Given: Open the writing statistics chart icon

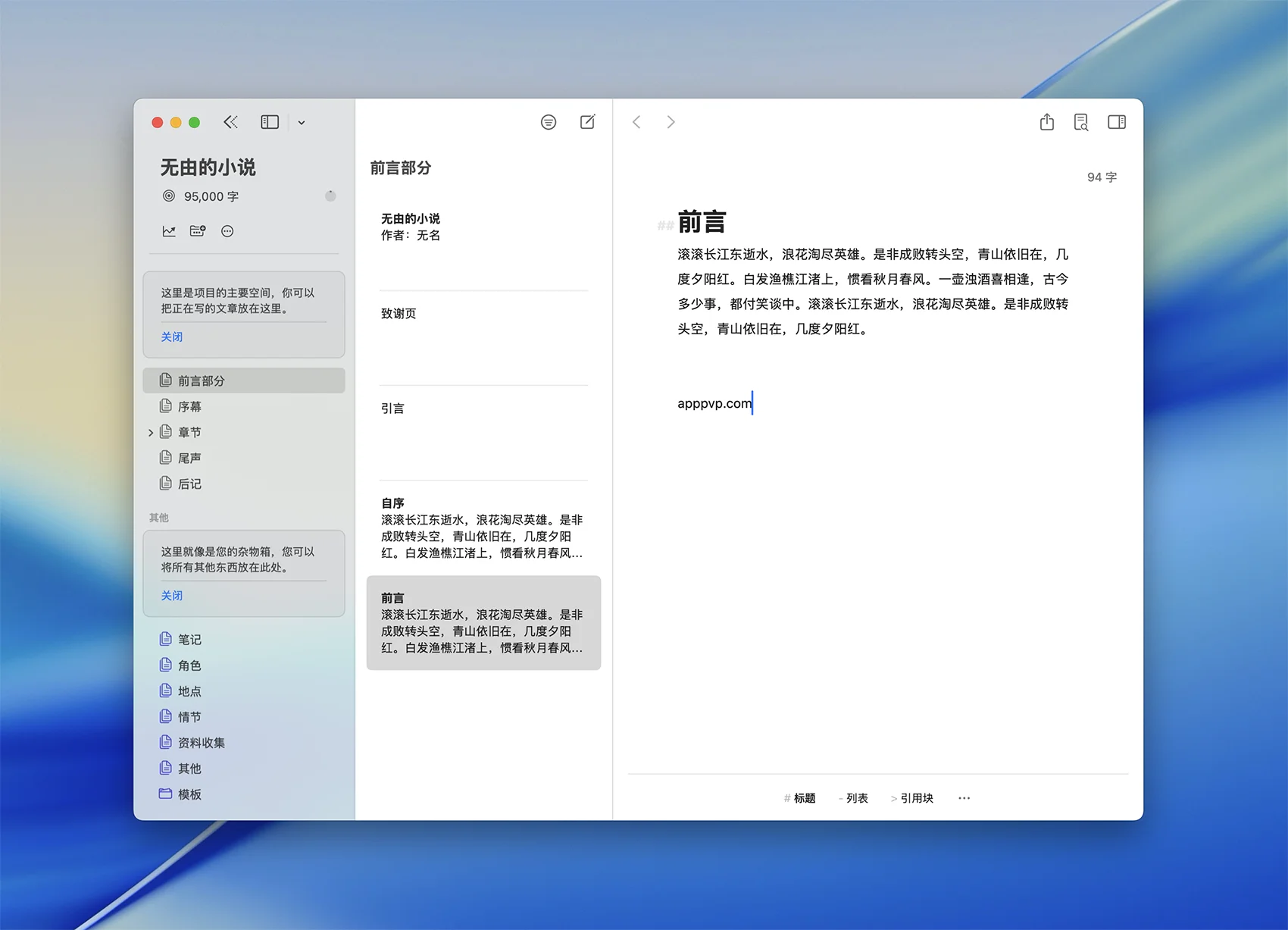Looking at the screenshot, I should 169,231.
